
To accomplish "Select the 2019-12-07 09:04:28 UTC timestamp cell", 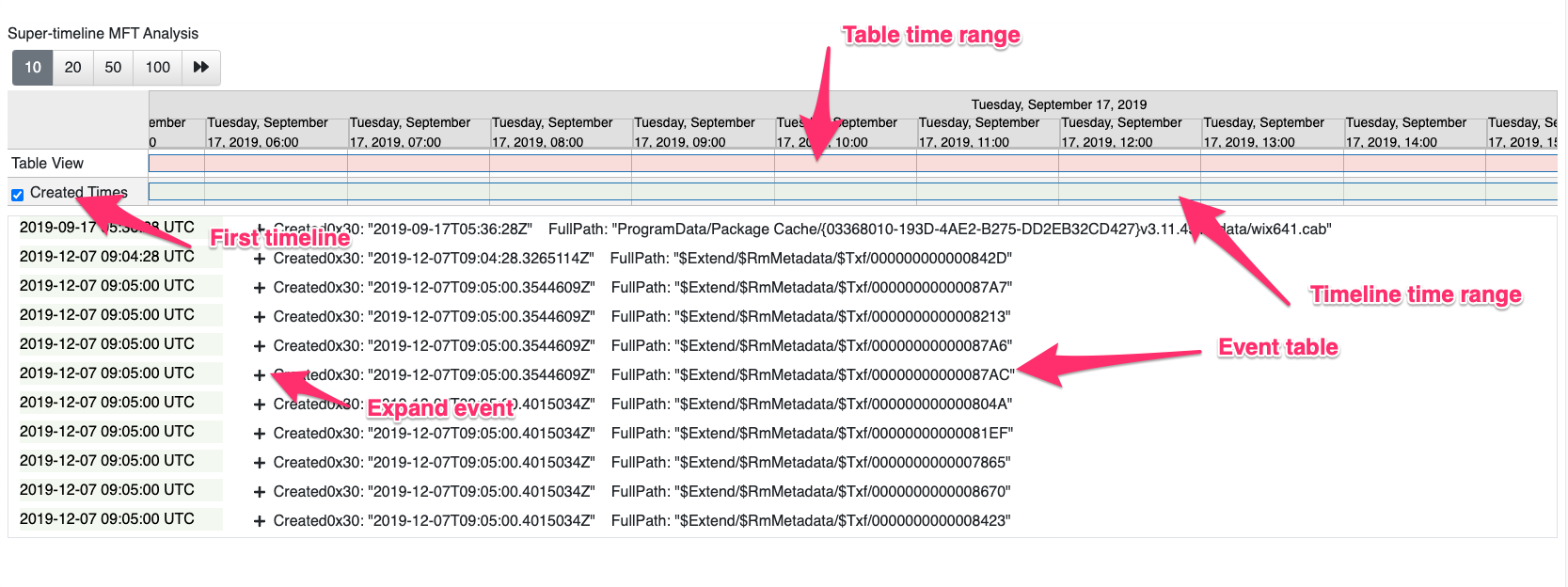I will click(107, 257).
